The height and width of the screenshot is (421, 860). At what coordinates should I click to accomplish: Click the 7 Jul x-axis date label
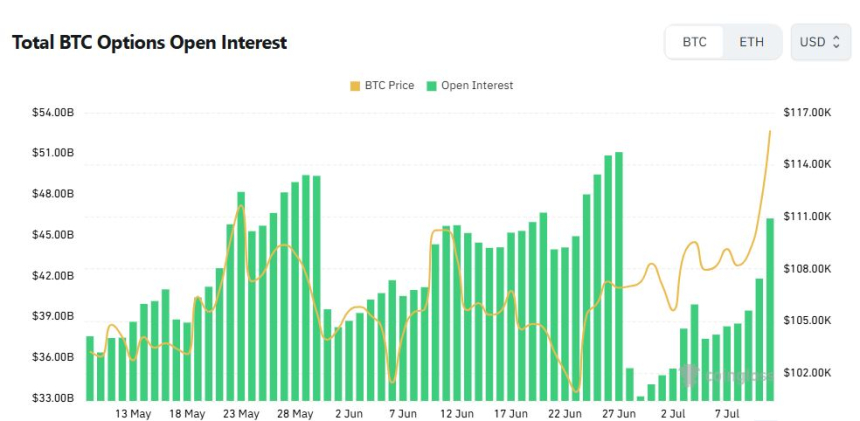727,413
